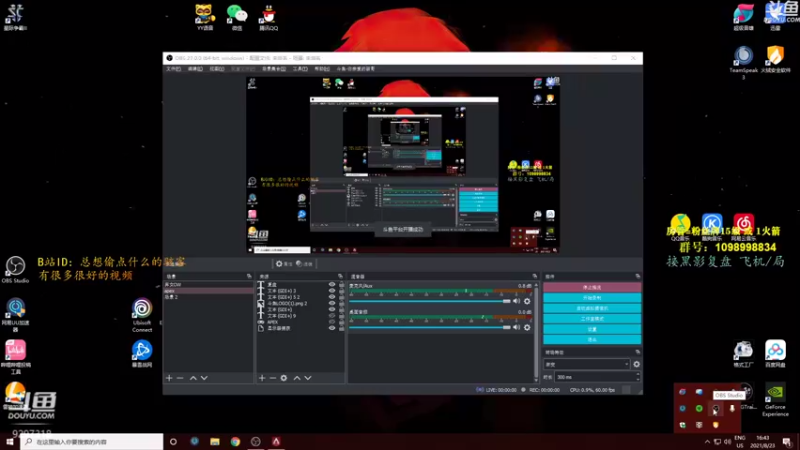
Task: Move the selected source up
Action: [x=297, y=378]
